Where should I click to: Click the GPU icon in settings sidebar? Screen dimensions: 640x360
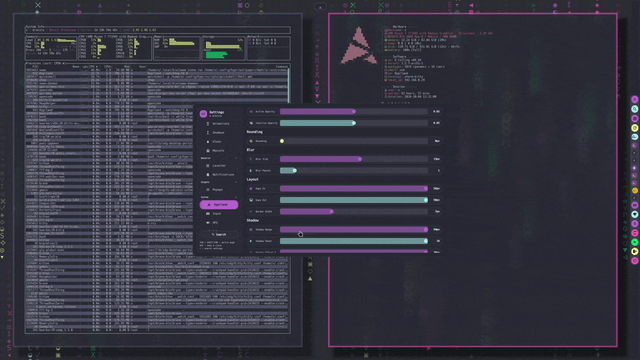[x=208, y=222]
